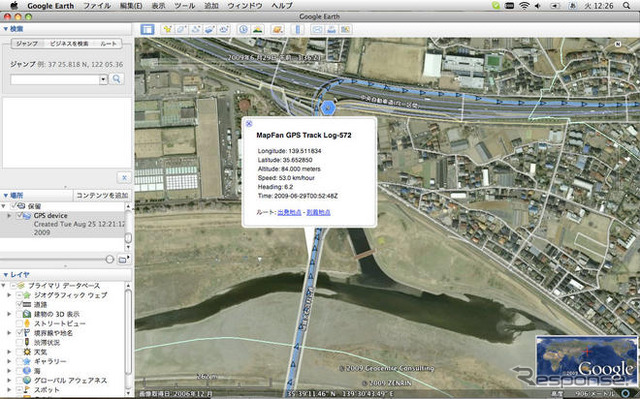Click the 到着地点 link in the balloon
Viewport: 640px width, 399px height.
318,212
